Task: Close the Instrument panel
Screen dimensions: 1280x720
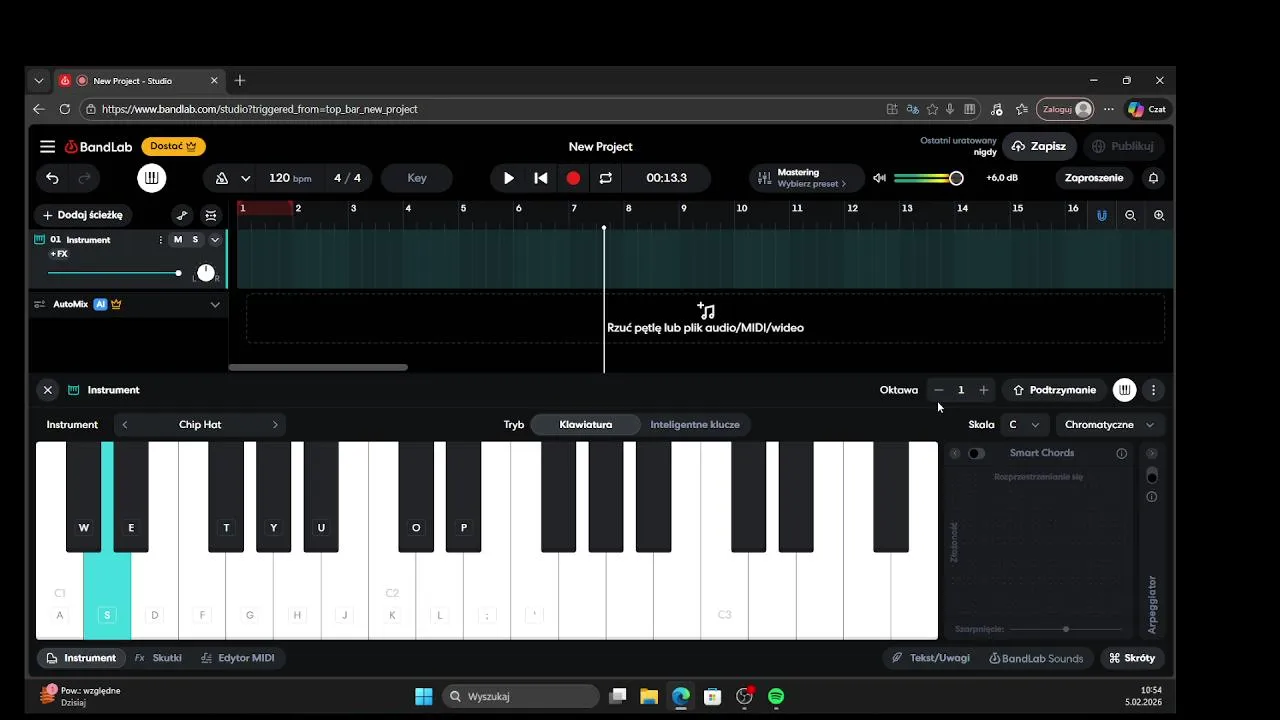Action: [x=47, y=390]
